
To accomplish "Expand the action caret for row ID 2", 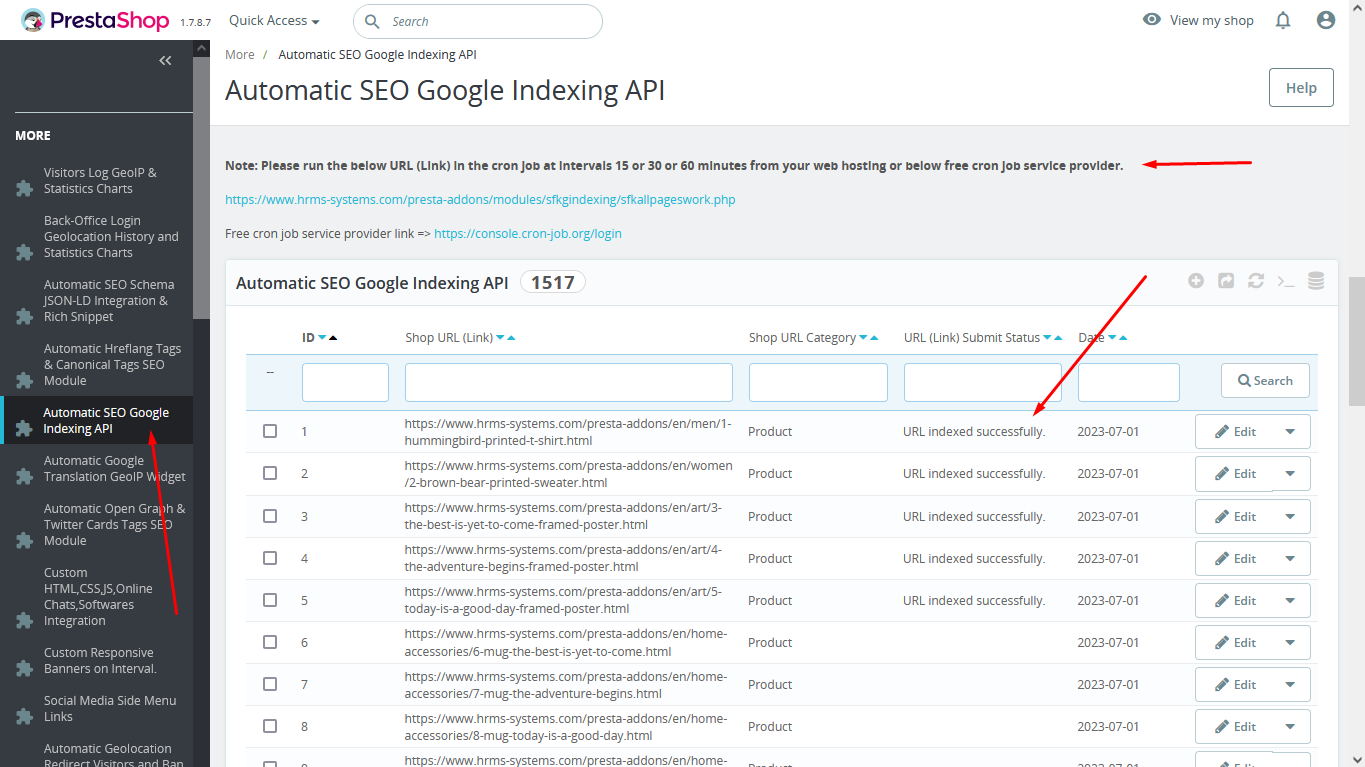I will tap(1290, 474).
